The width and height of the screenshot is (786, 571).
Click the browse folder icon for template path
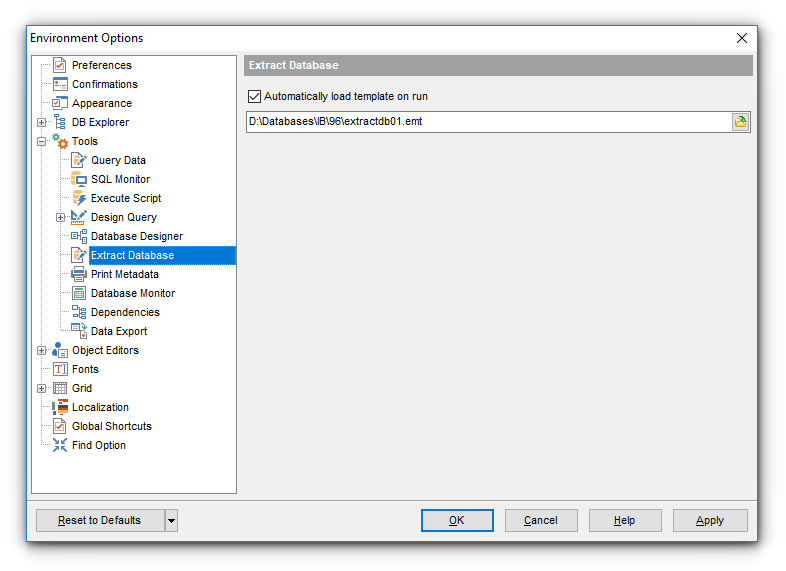(x=740, y=122)
